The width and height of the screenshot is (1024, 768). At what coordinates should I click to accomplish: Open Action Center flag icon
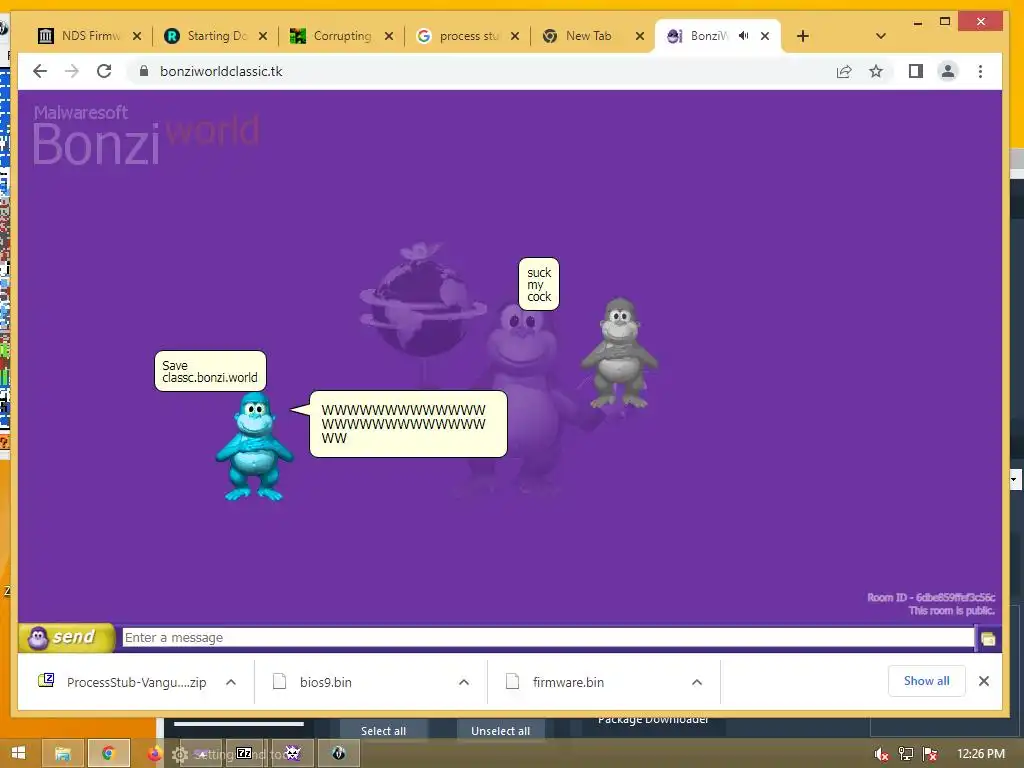930,754
